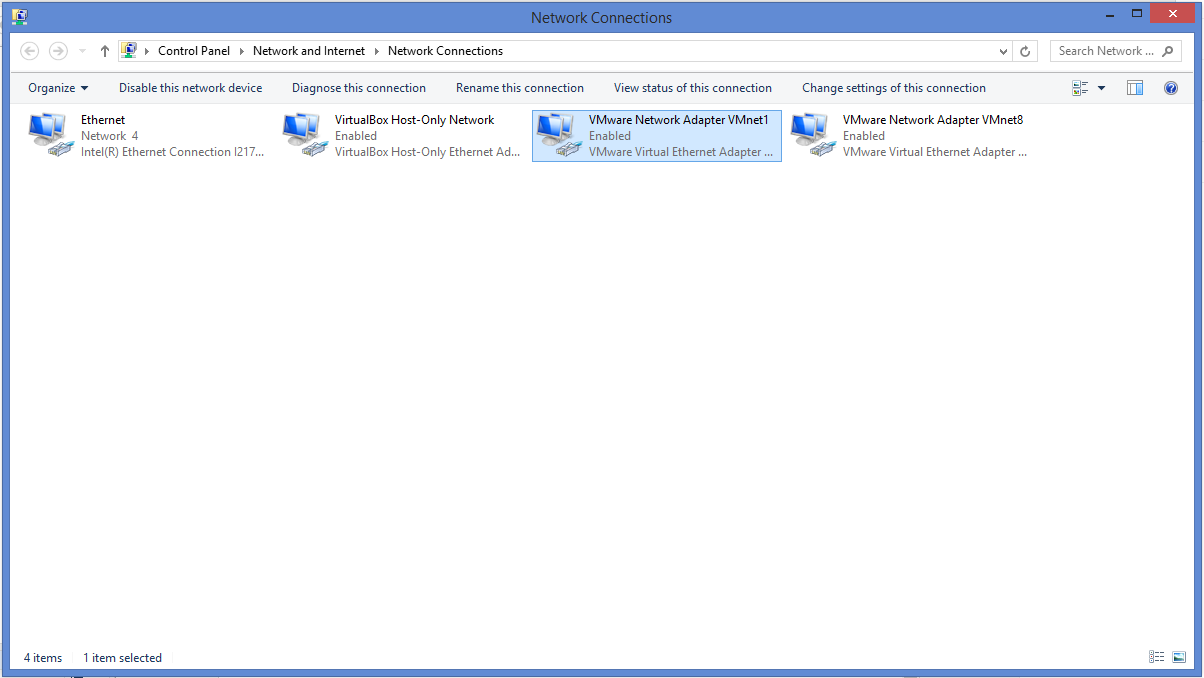Go forward with the Forward arrow

pyautogui.click(x=58, y=51)
